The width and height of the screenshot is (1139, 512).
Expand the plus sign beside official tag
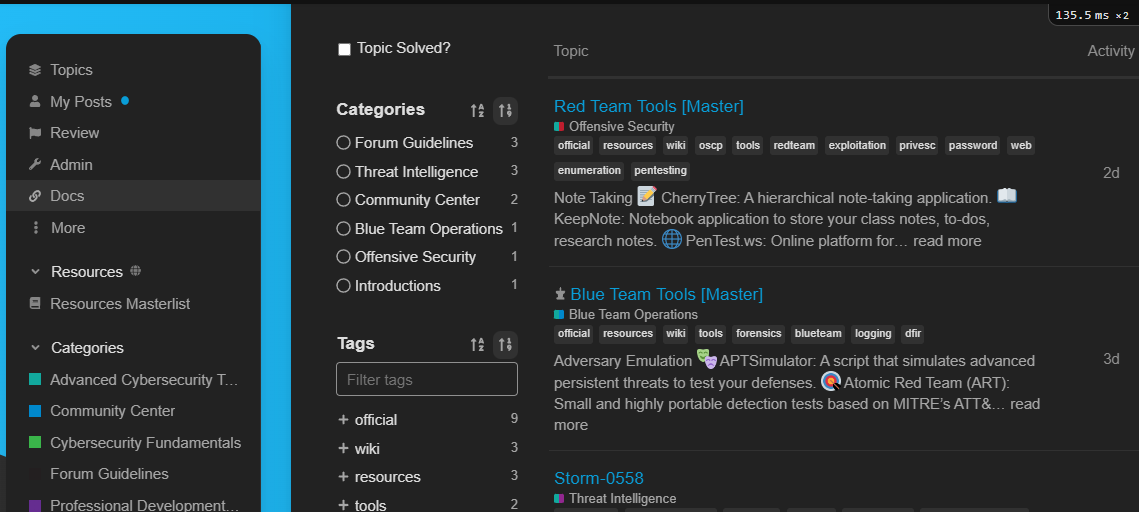pos(343,420)
